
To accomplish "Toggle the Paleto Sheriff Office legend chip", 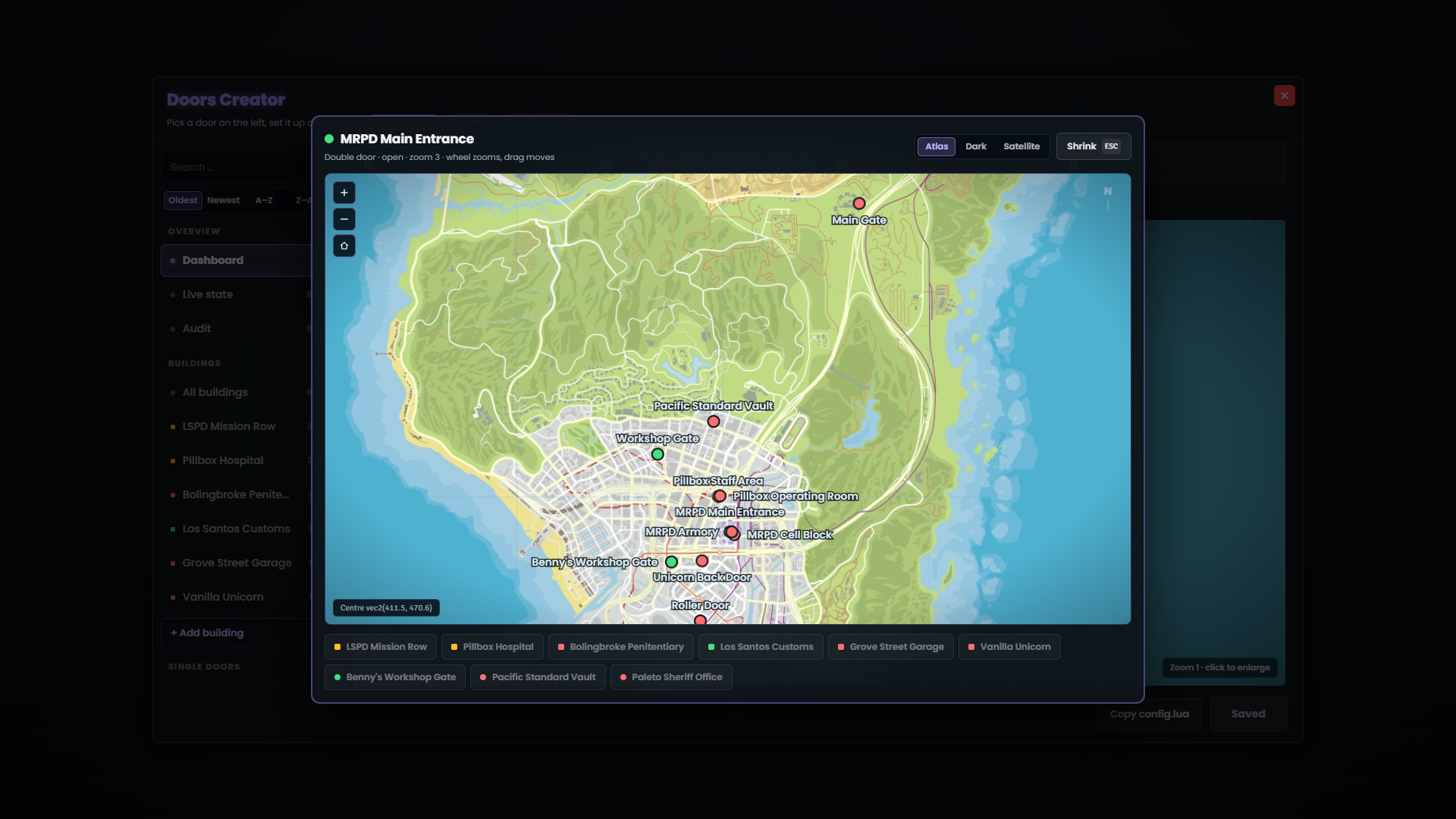I will (x=671, y=677).
